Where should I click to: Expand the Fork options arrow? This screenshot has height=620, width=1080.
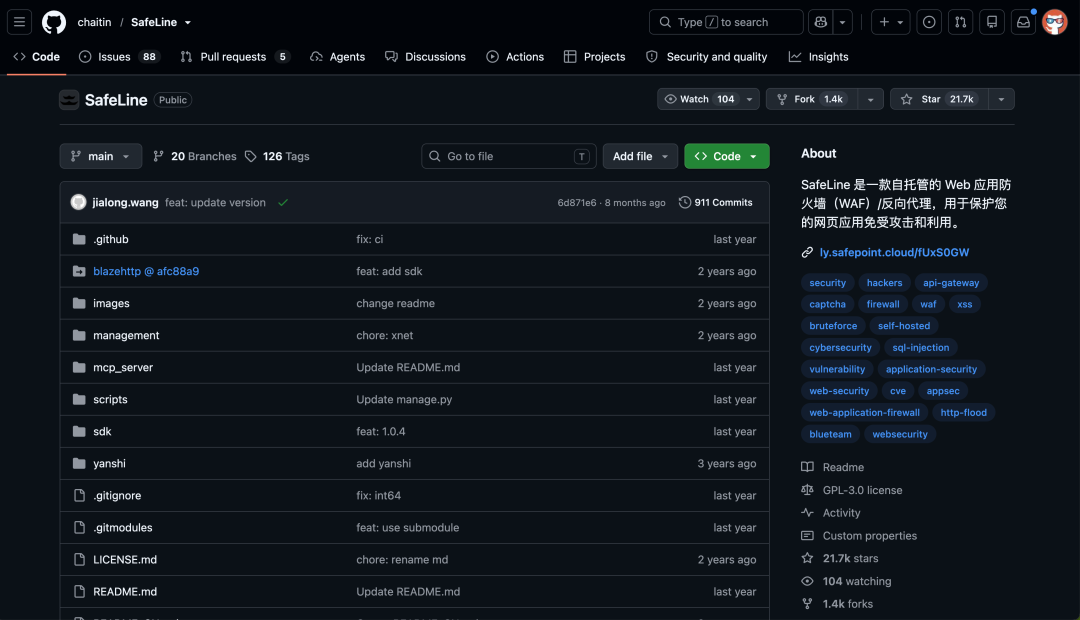[871, 99]
